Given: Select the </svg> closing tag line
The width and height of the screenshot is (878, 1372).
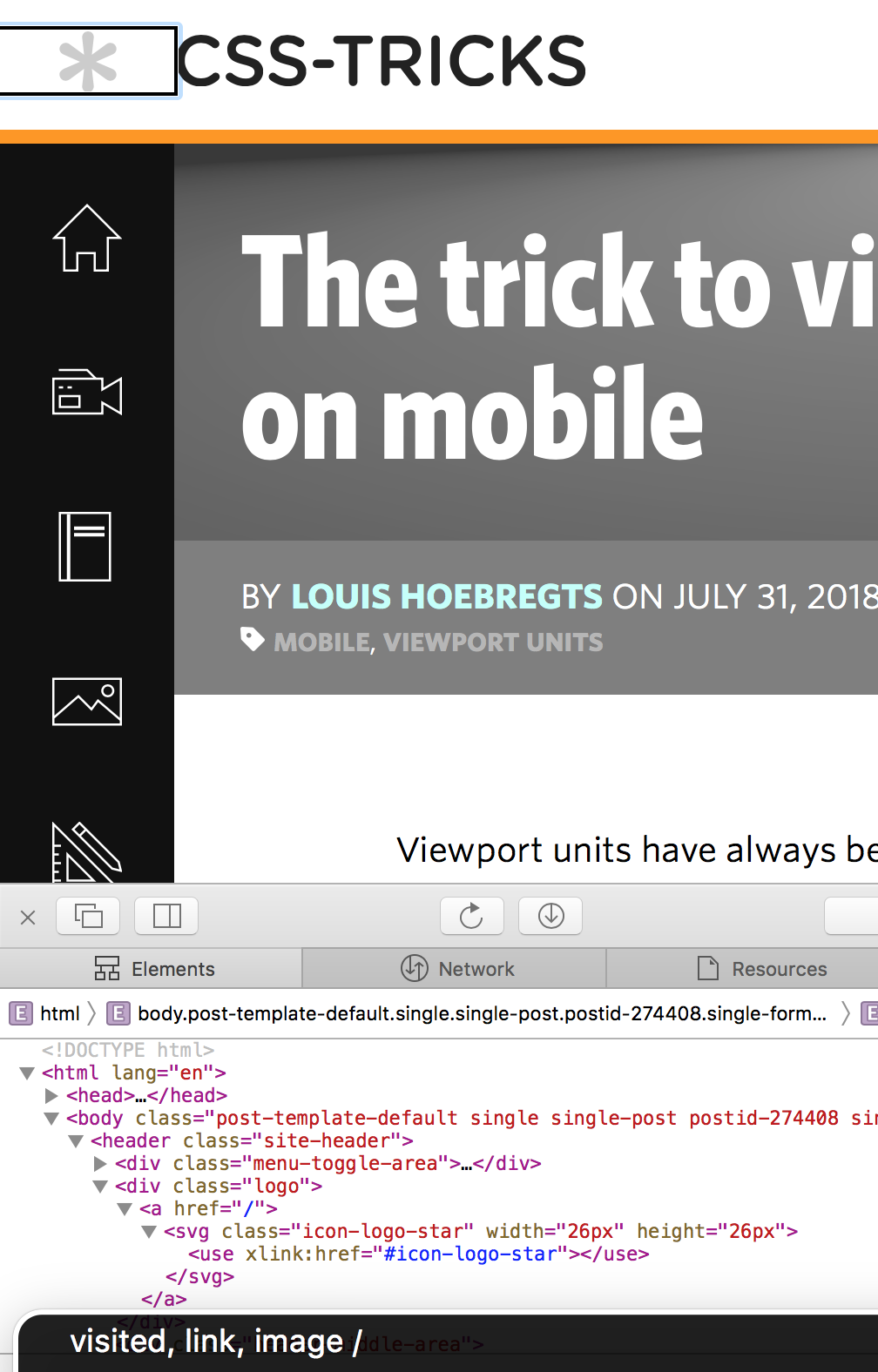Looking at the screenshot, I should click(200, 1277).
